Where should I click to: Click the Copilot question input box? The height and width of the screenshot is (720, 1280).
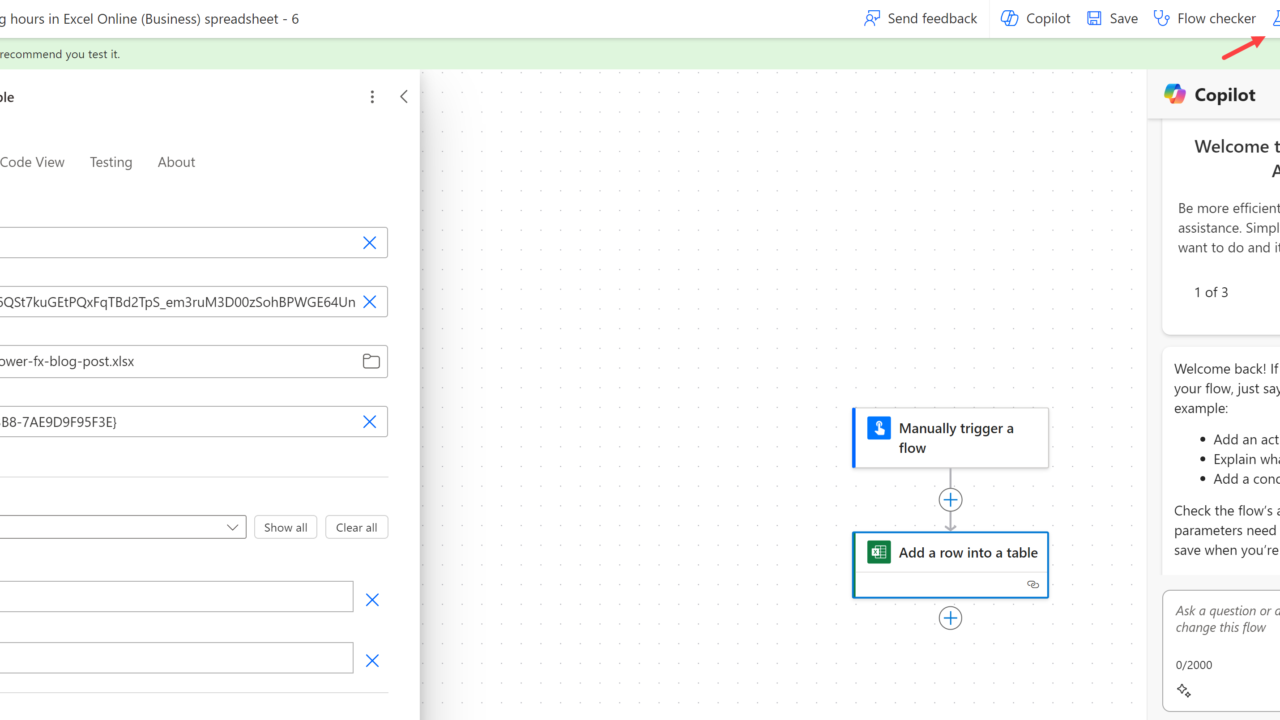1225,620
